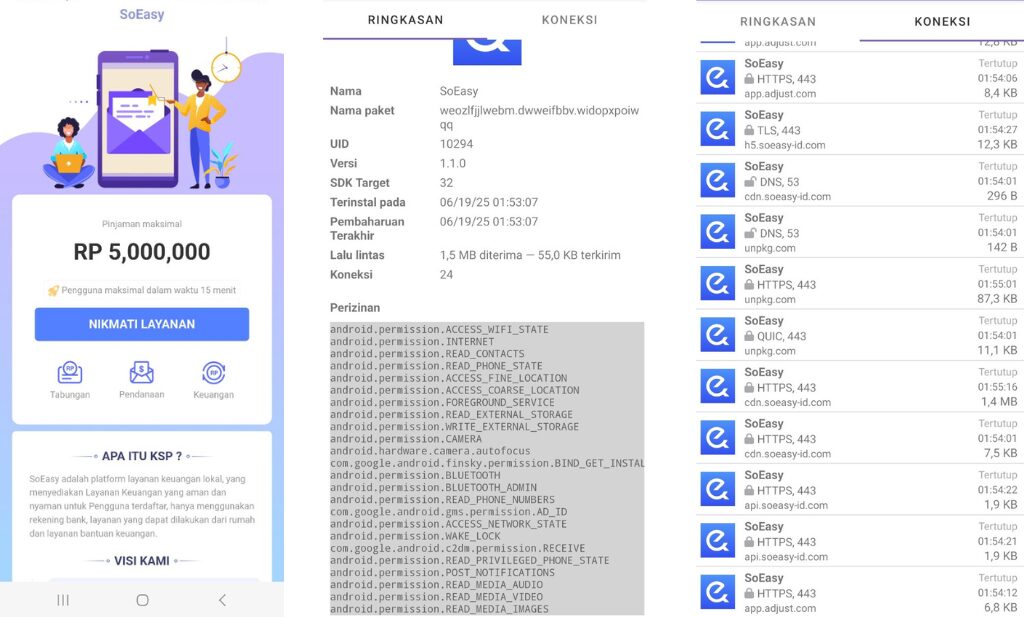Switch to RINGKASAN tab in middle panel

pyautogui.click(x=405, y=20)
